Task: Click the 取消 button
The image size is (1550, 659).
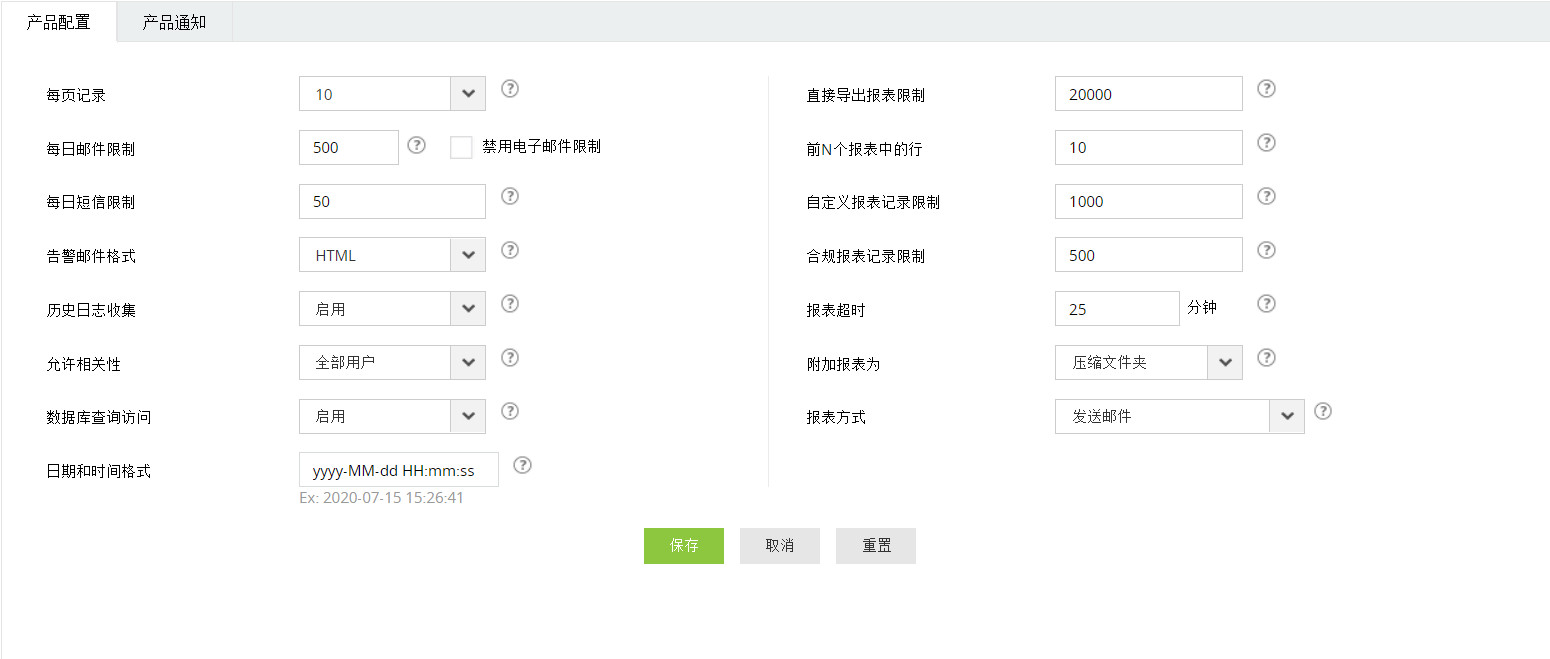Action: pyautogui.click(x=780, y=546)
